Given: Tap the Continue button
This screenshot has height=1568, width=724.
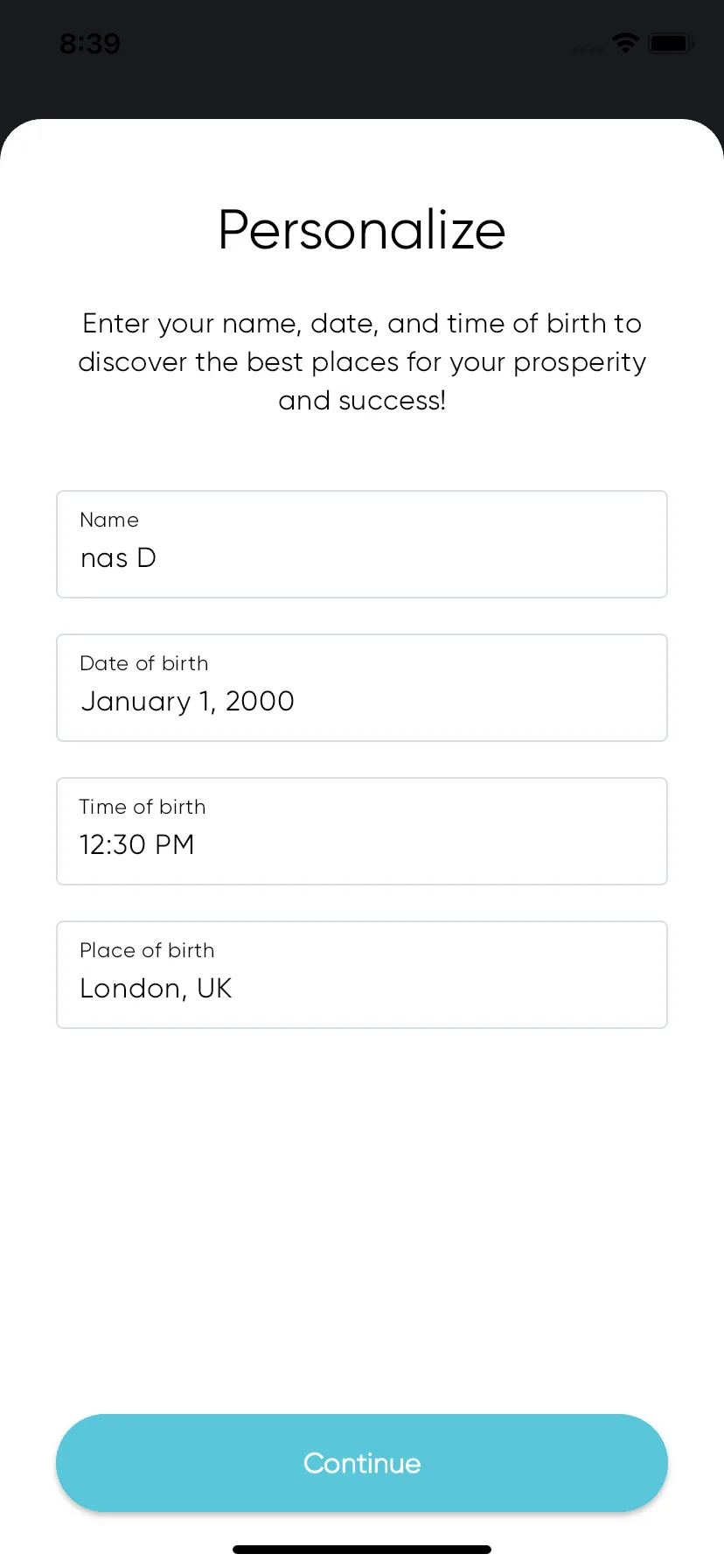Looking at the screenshot, I should (362, 1463).
